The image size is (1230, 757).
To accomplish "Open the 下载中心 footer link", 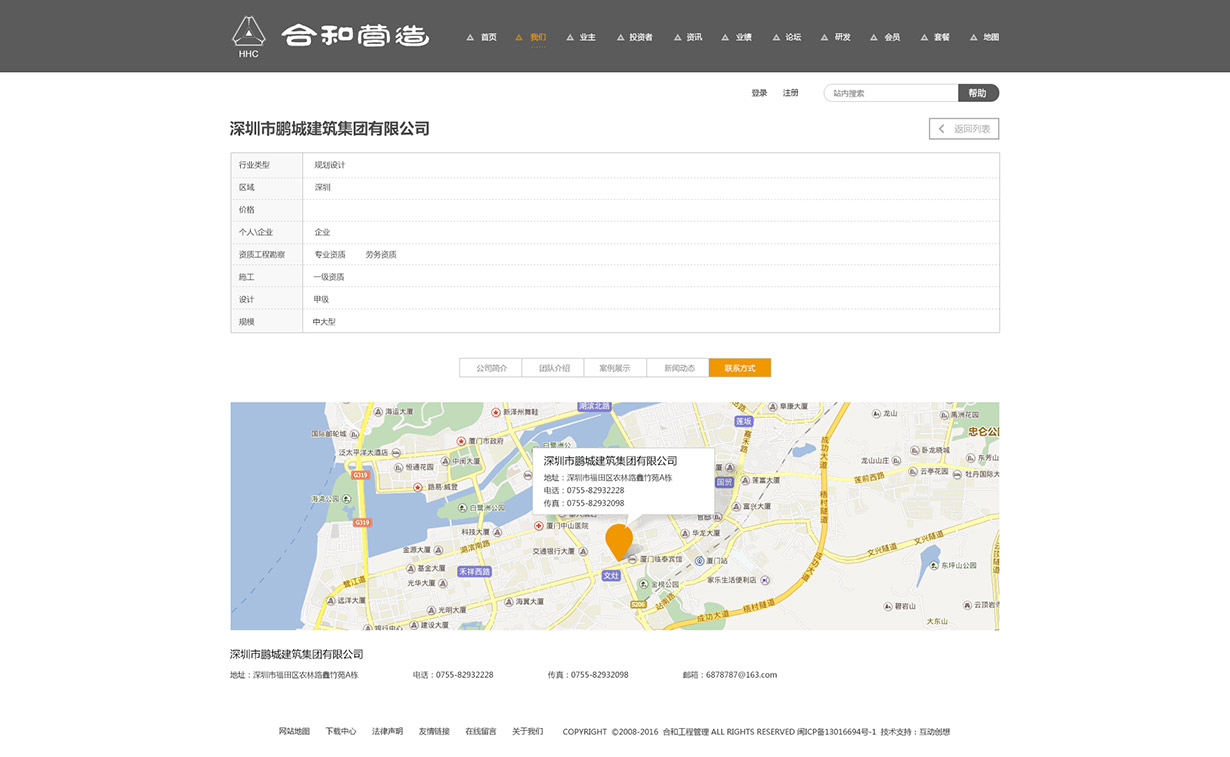I will 341,732.
